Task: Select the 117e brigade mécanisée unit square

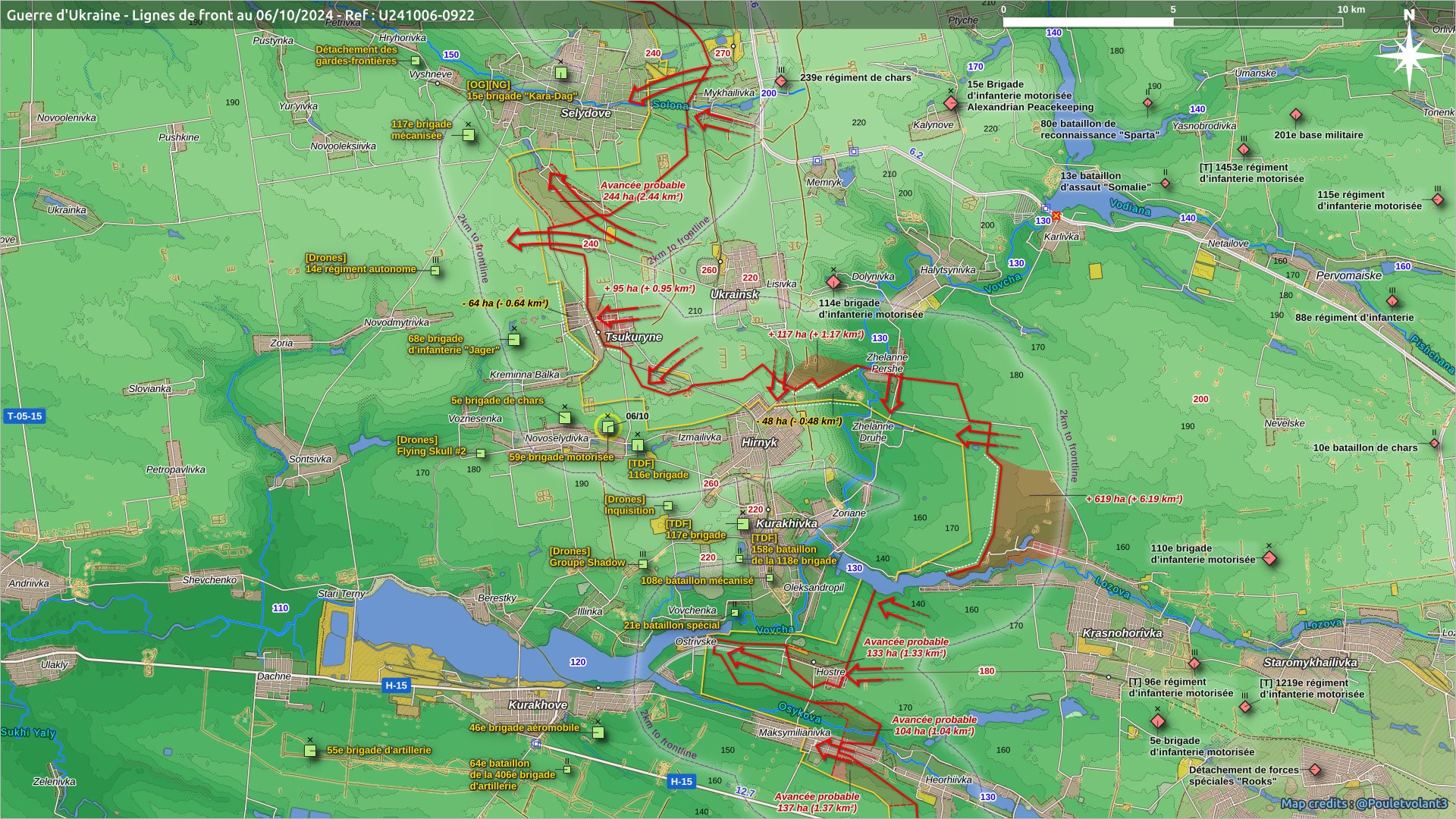Action: pos(469,135)
